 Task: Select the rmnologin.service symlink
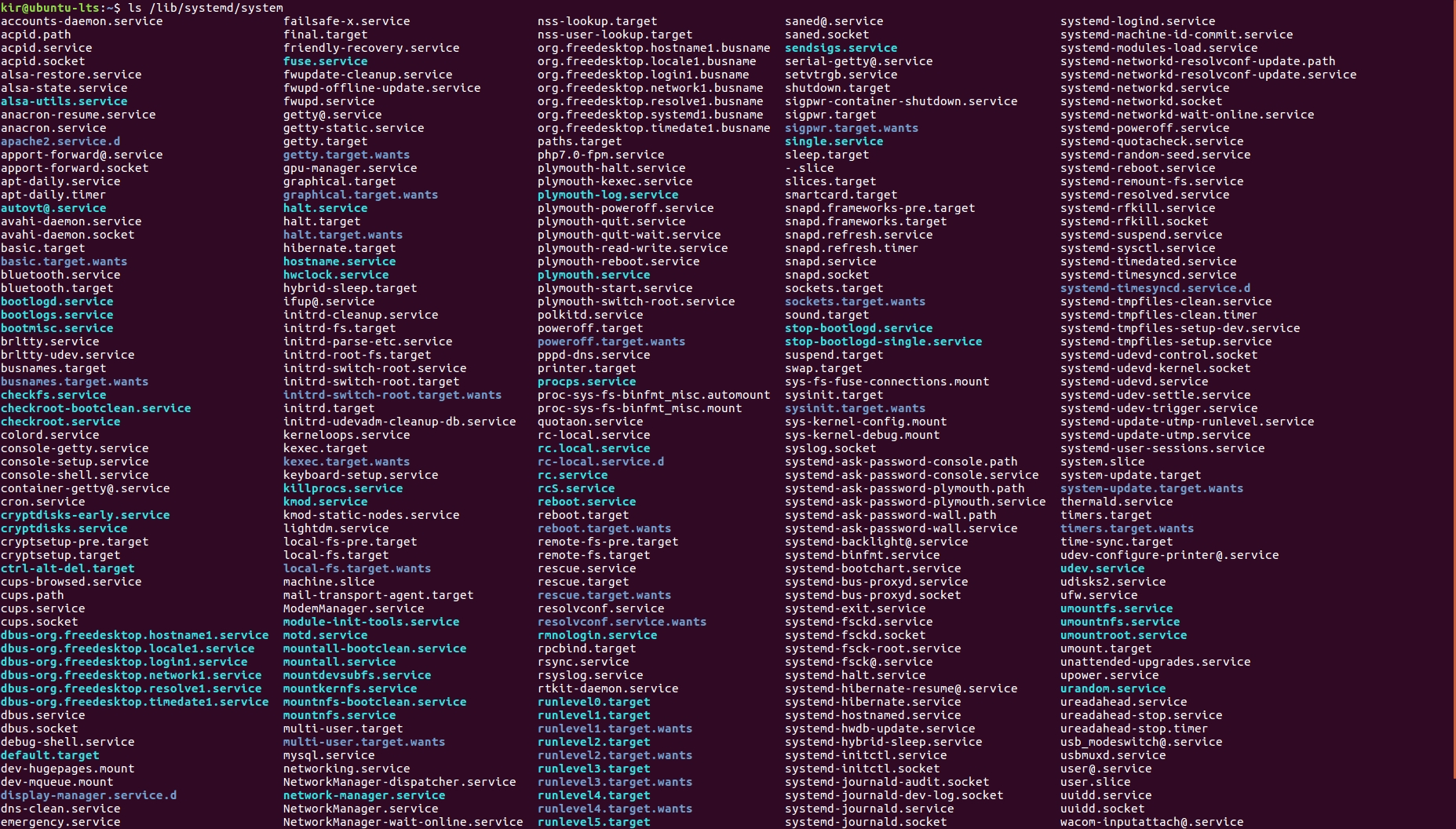click(597, 635)
